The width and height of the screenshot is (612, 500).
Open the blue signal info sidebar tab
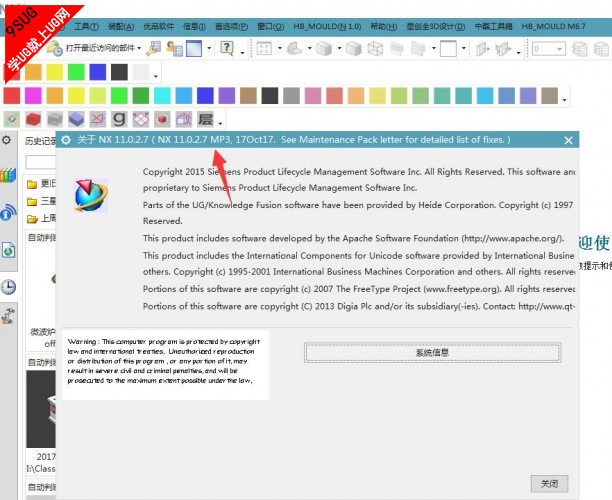(8, 213)
